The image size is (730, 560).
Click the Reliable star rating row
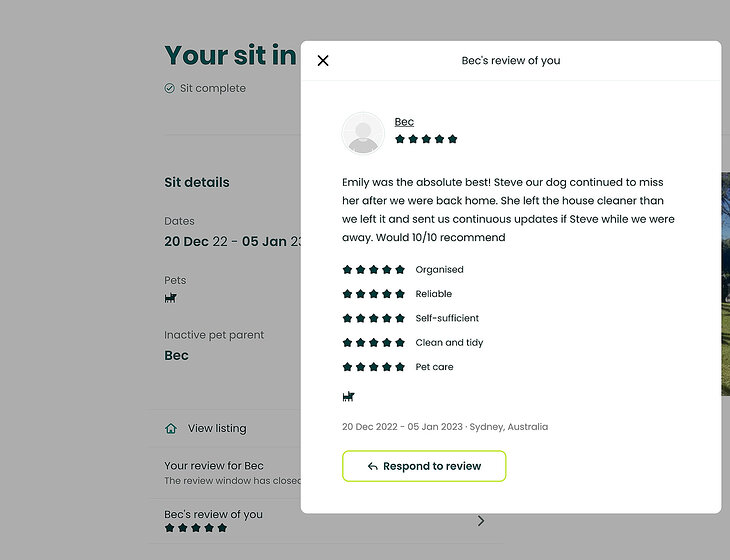[373, 294]
